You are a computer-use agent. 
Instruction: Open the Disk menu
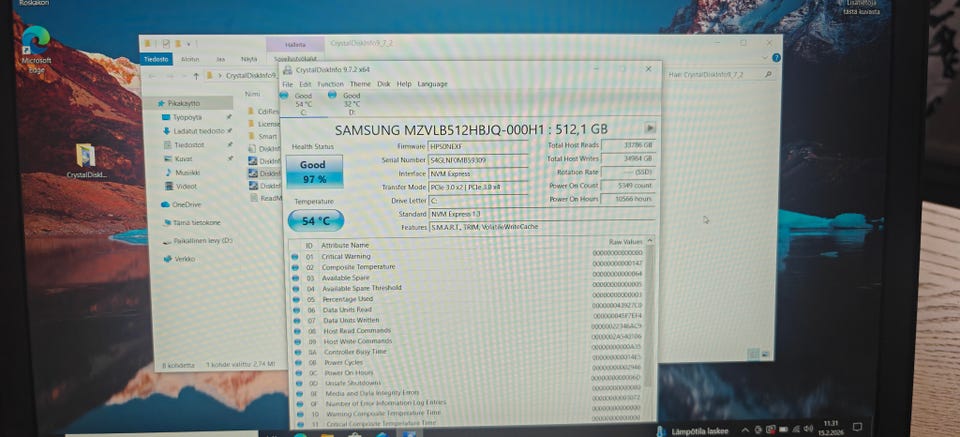(383, 84)
